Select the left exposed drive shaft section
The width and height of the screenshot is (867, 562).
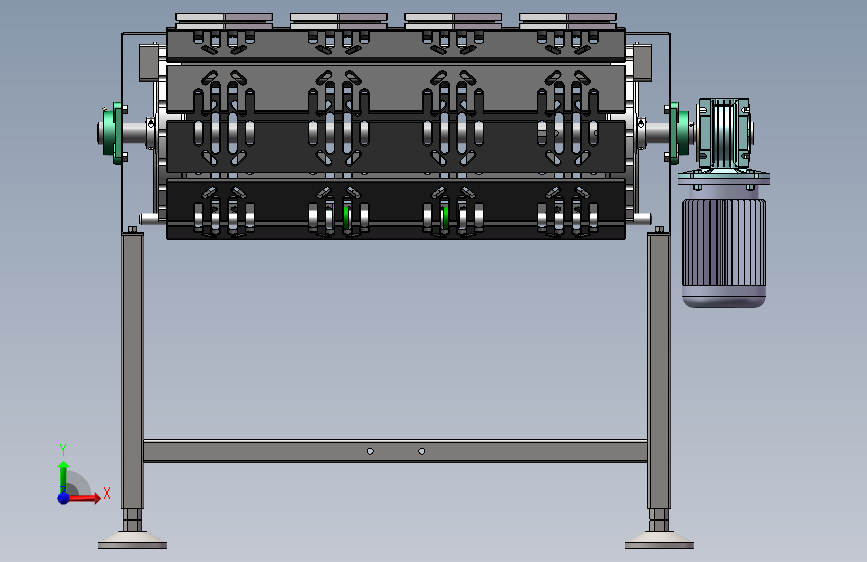pos(134,133)
